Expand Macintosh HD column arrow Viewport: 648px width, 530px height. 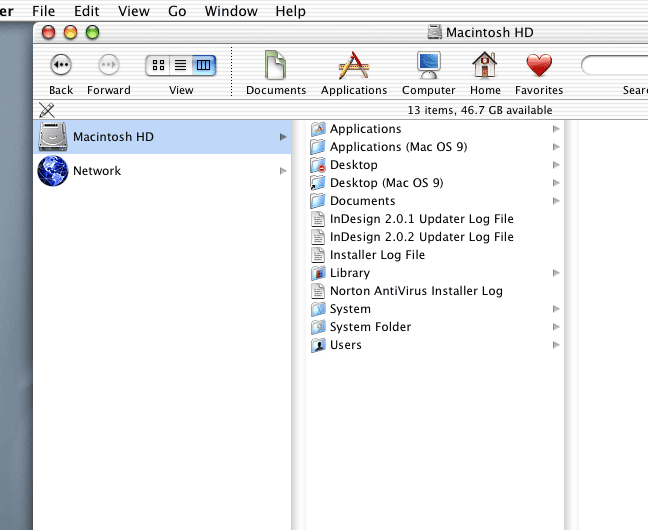point(283,137)
